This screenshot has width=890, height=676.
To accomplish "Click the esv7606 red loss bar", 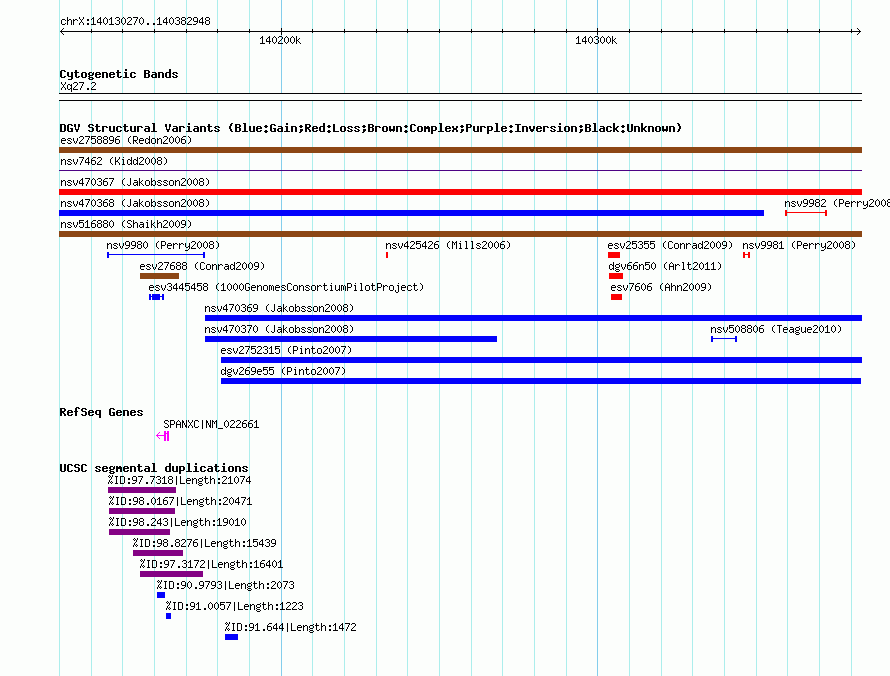I will (x=616, y=297).
